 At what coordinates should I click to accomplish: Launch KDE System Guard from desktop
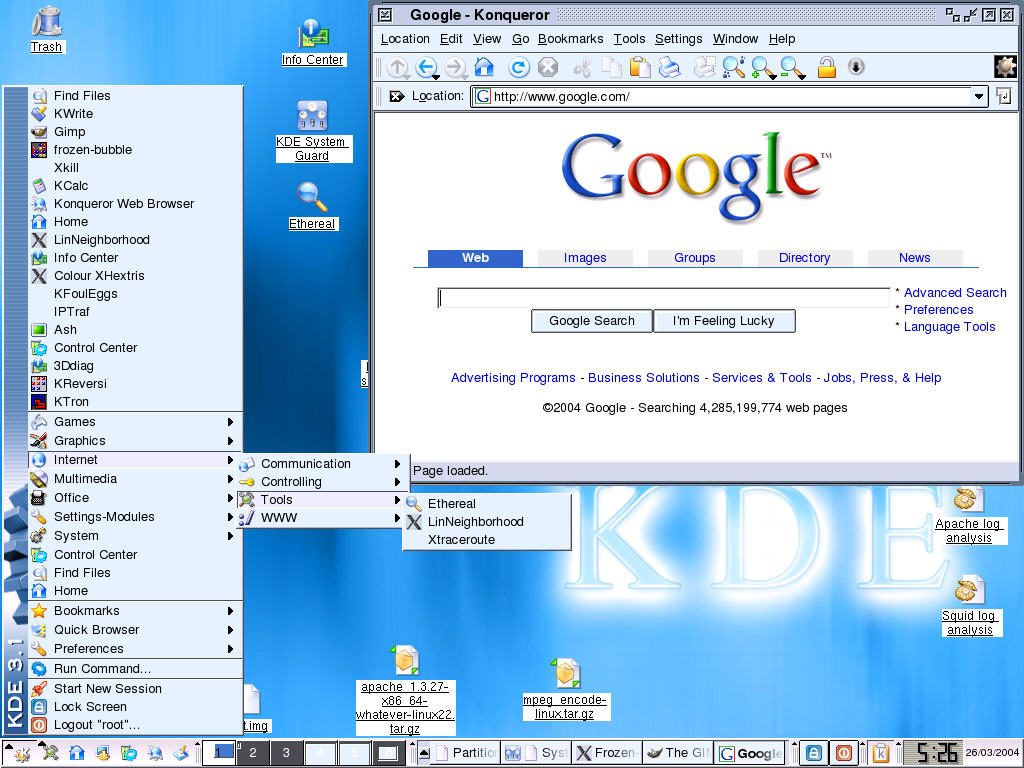pyautogui.click(x=312, y=131)
